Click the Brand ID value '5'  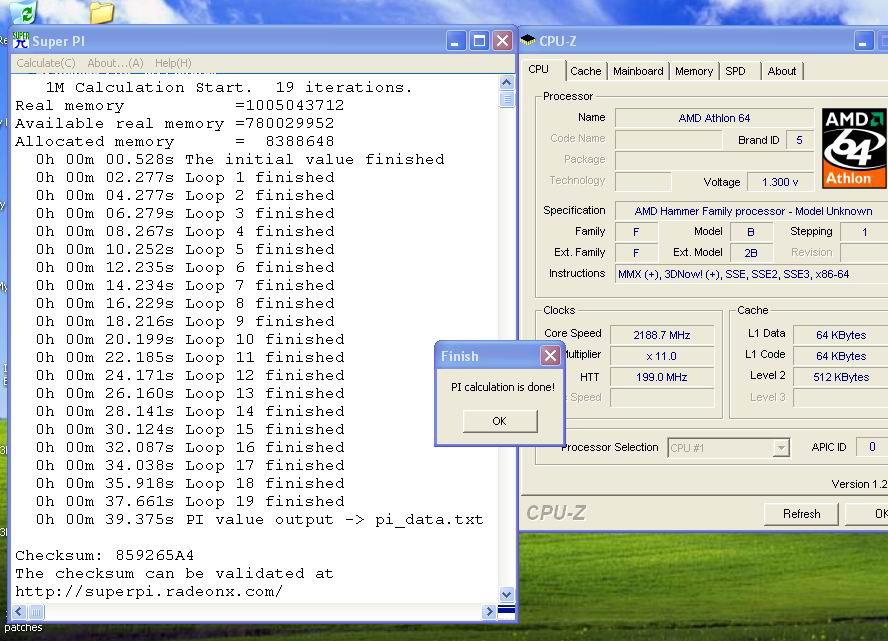point(799,140)
